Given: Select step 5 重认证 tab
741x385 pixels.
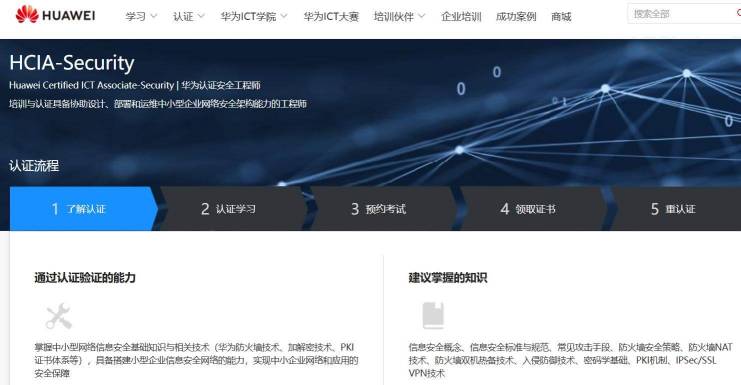Looking at the screenshot, I should pyautogui.click(x=677, y=208).
